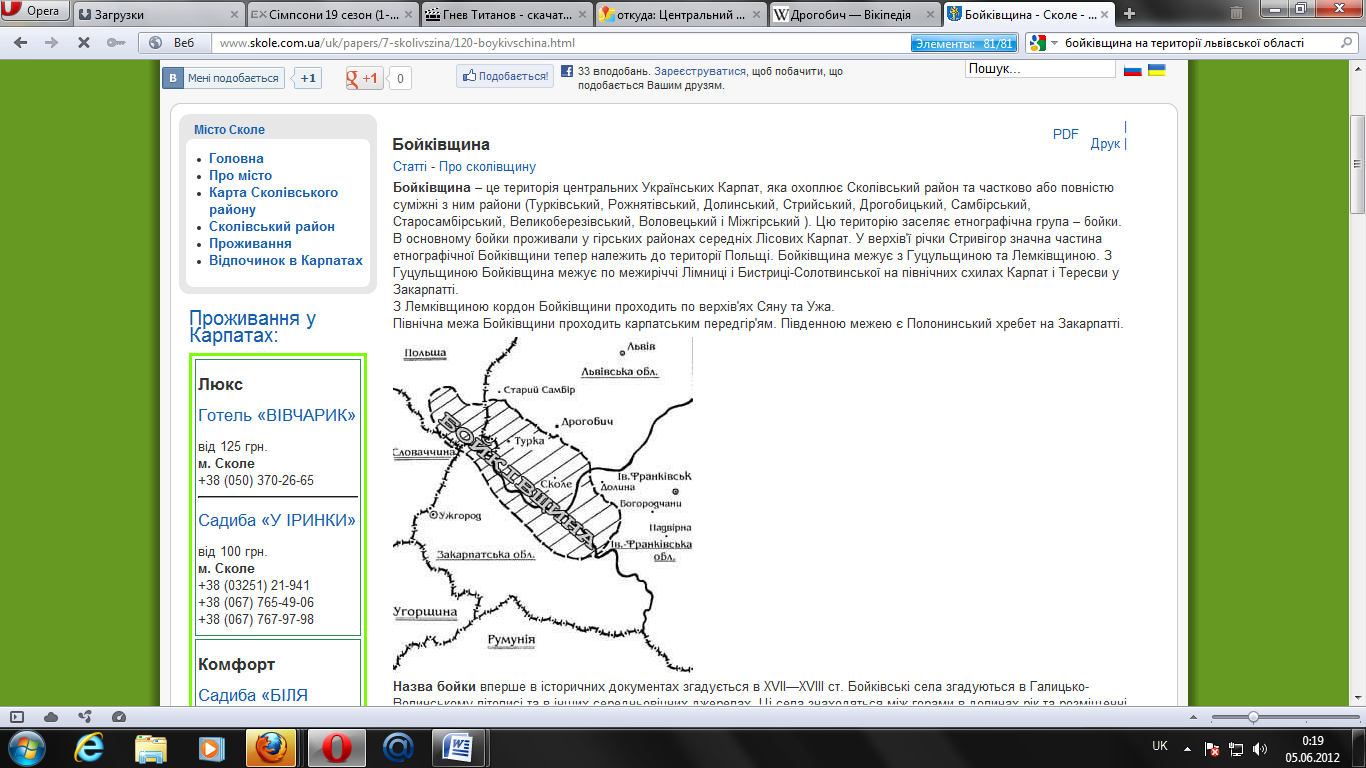The image size is (1366, 768).
Task: Show hidden tray icons arrow
Action: click(x=1187, y=747)
